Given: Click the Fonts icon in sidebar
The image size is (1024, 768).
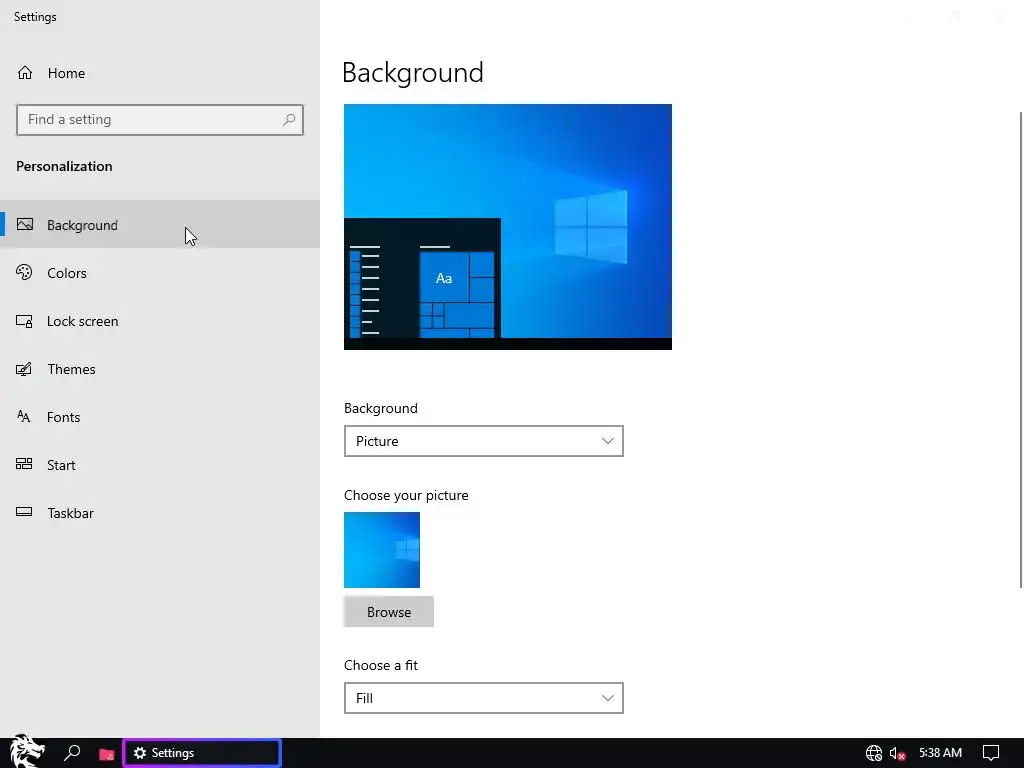Looking at the screenshot, I should (24, 417).
